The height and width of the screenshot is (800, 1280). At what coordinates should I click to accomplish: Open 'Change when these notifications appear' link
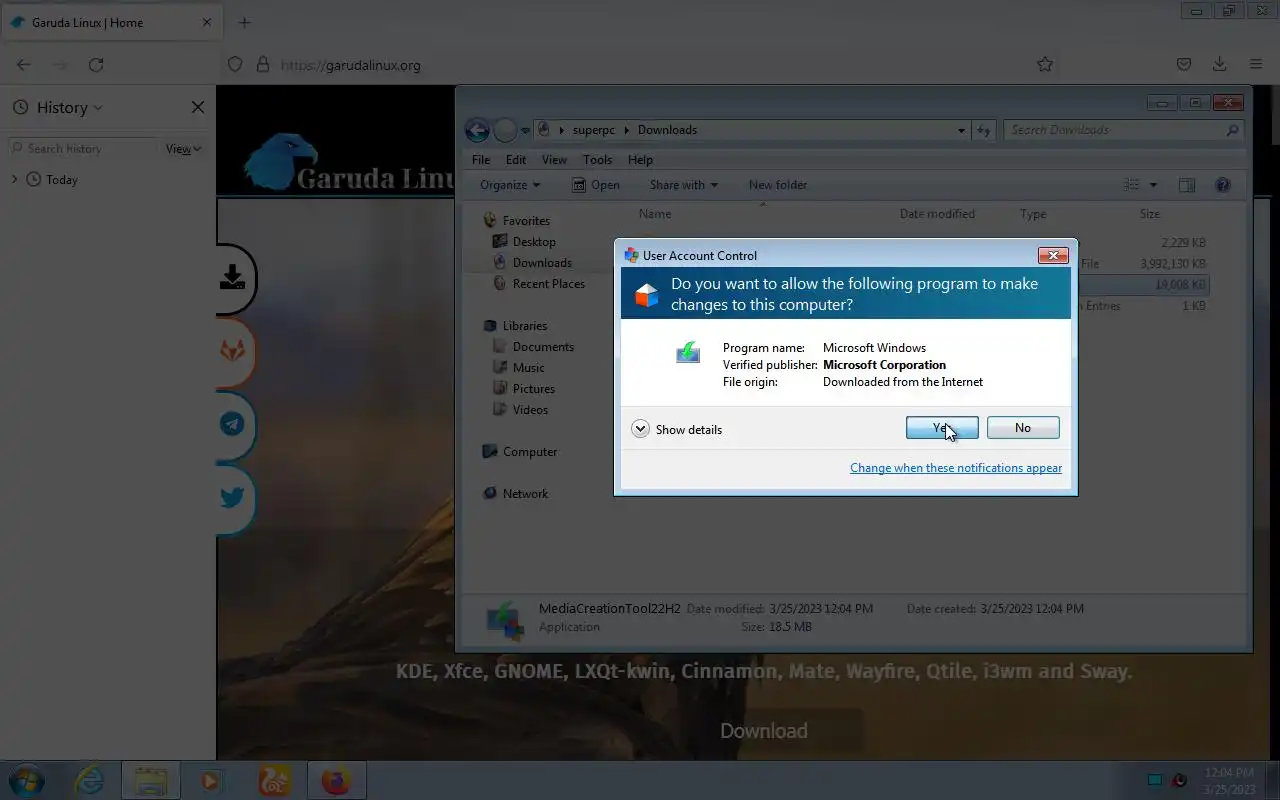[x=956, y=468]
